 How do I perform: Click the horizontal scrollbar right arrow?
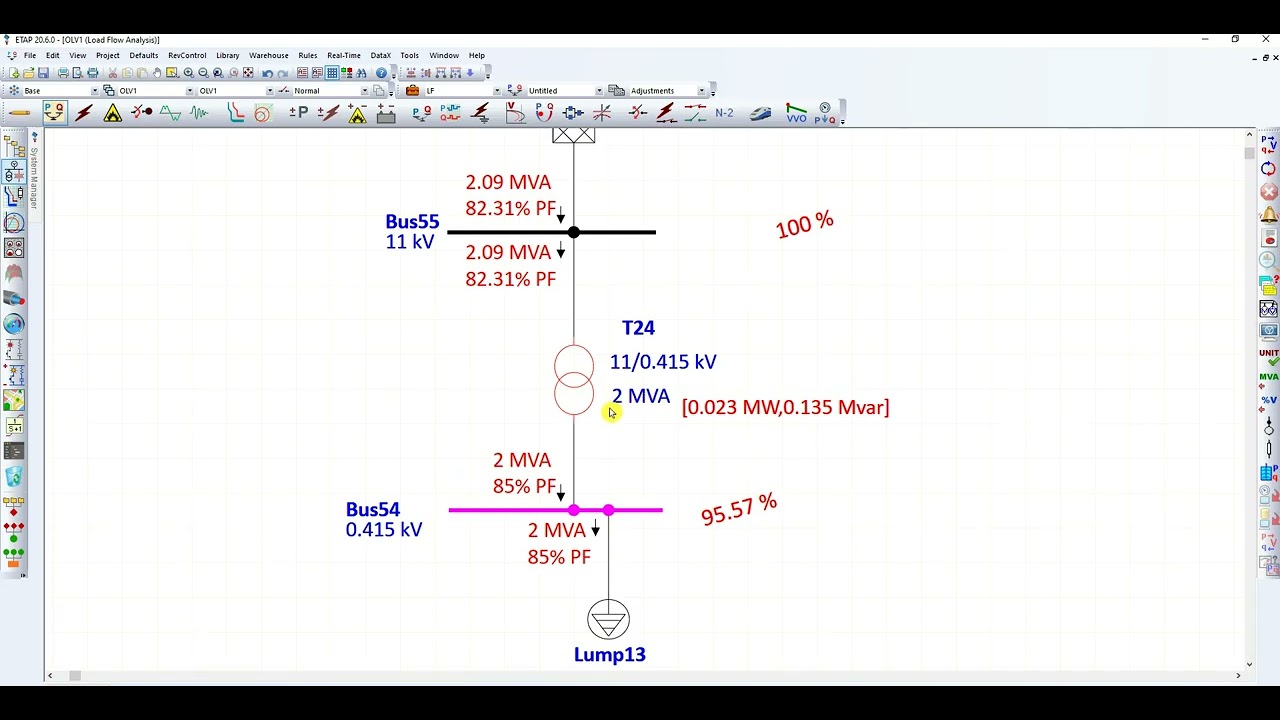coord(1238,676)
